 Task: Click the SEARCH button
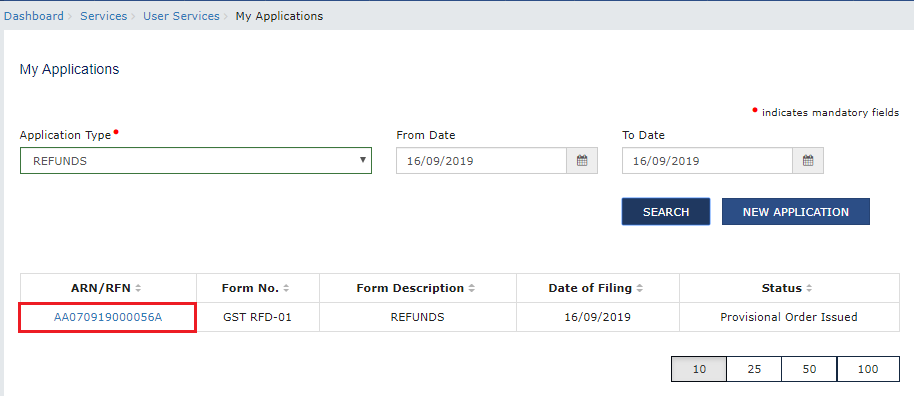point(666,212)
